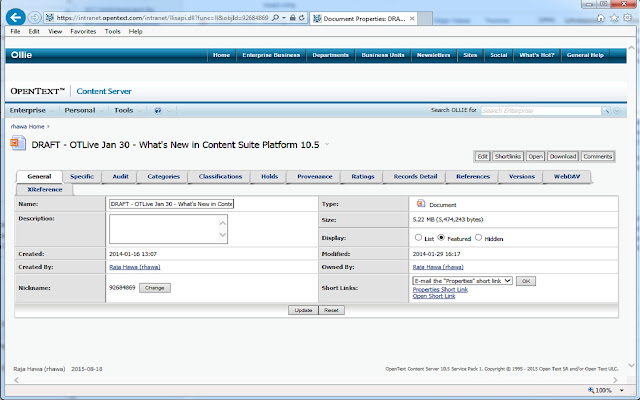The width and height of the screenshot is (640, 400).
Task: Click the rhawa Home breadcrumb
Action: pyautogui.click(x=27, y=127)
